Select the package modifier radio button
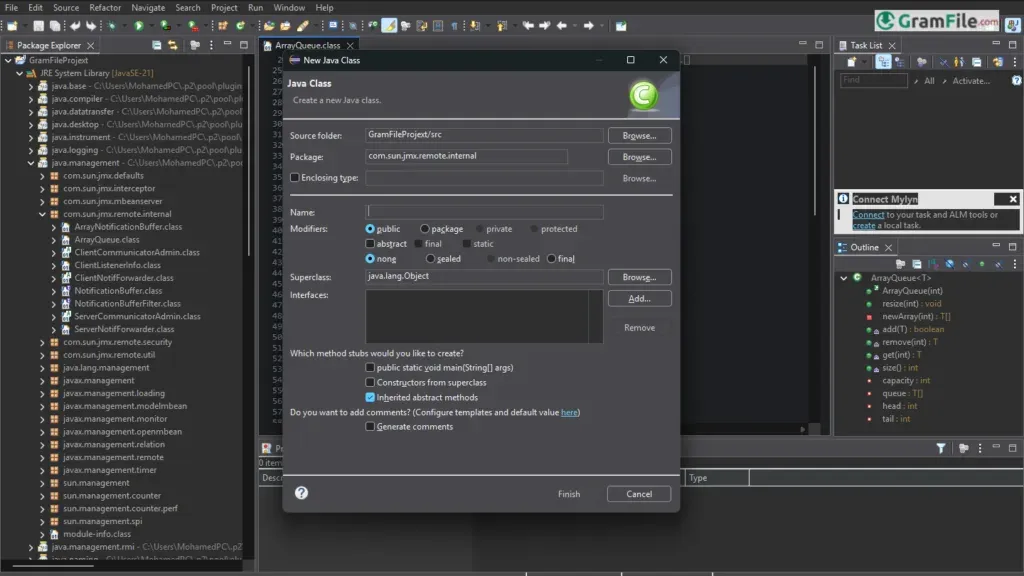 click(x=425, y=229)
